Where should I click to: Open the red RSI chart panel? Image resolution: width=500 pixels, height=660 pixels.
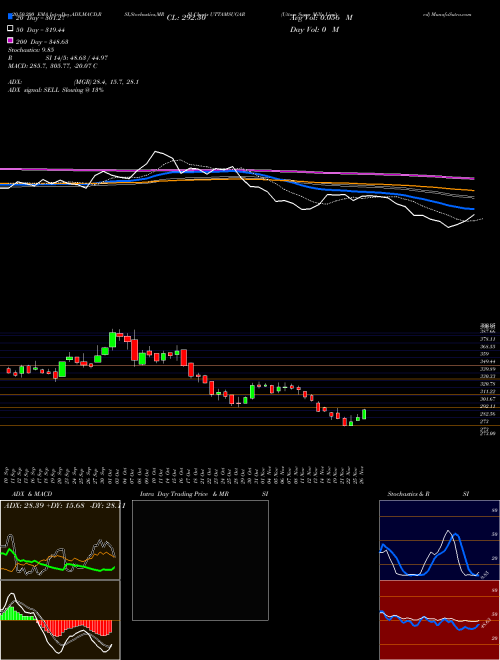(x=439, y=620)
